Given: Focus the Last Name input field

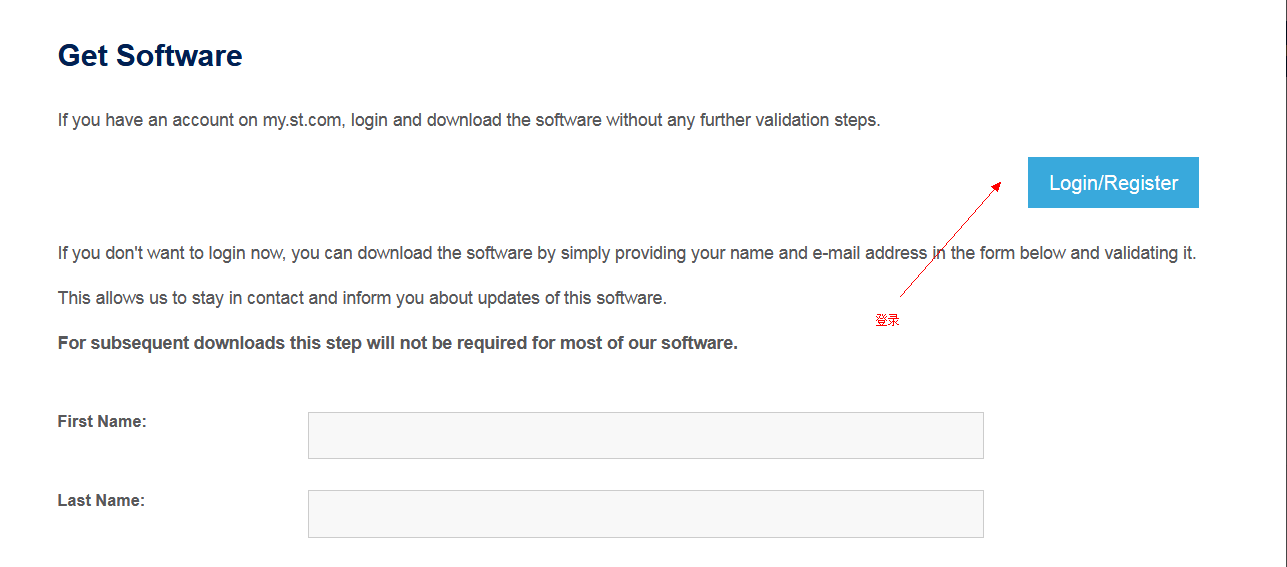Looking at the screenshot, I should coord(645,513).
